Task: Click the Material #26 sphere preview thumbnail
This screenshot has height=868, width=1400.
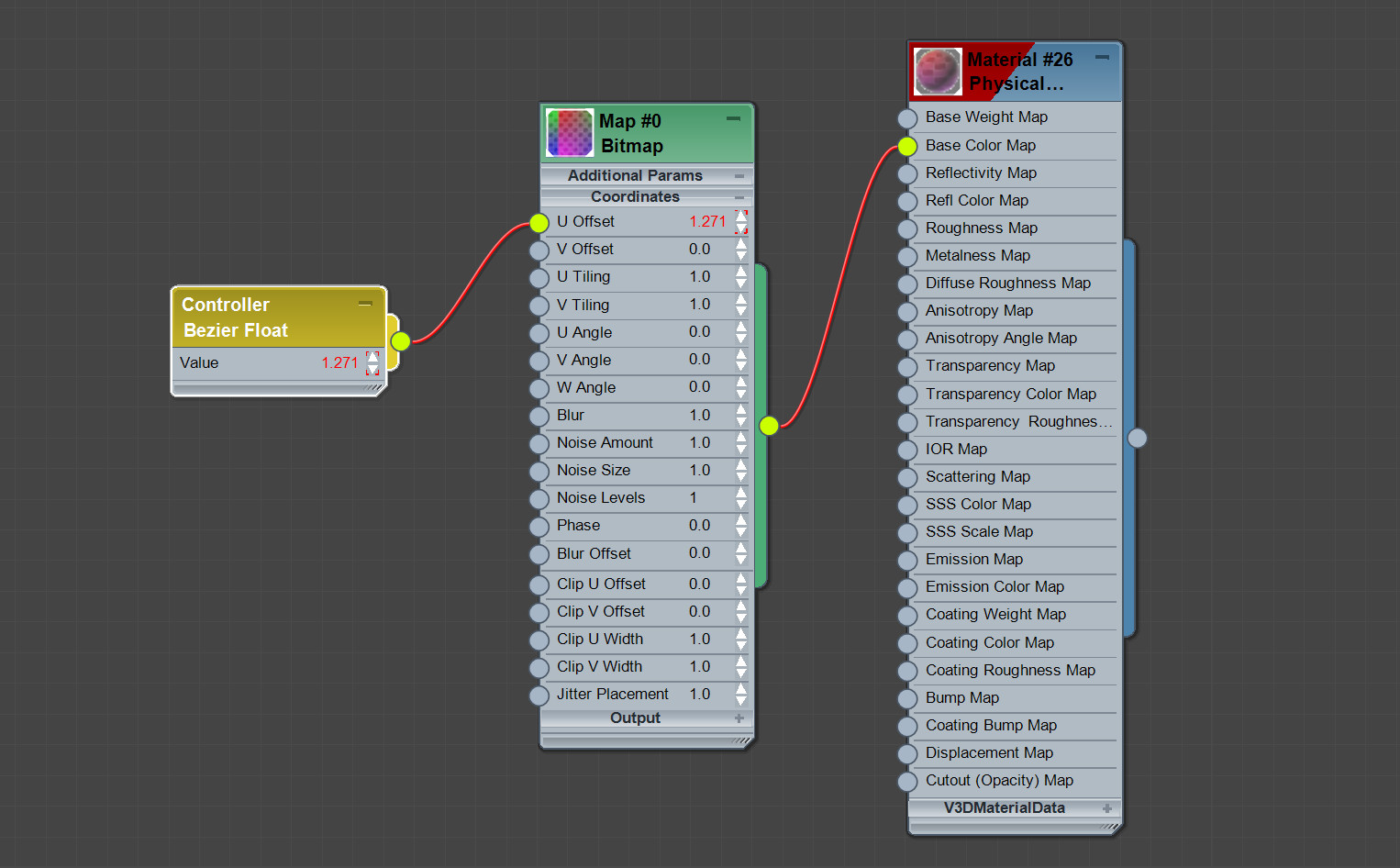Action: pyautogui.click(x=938, y=72)
